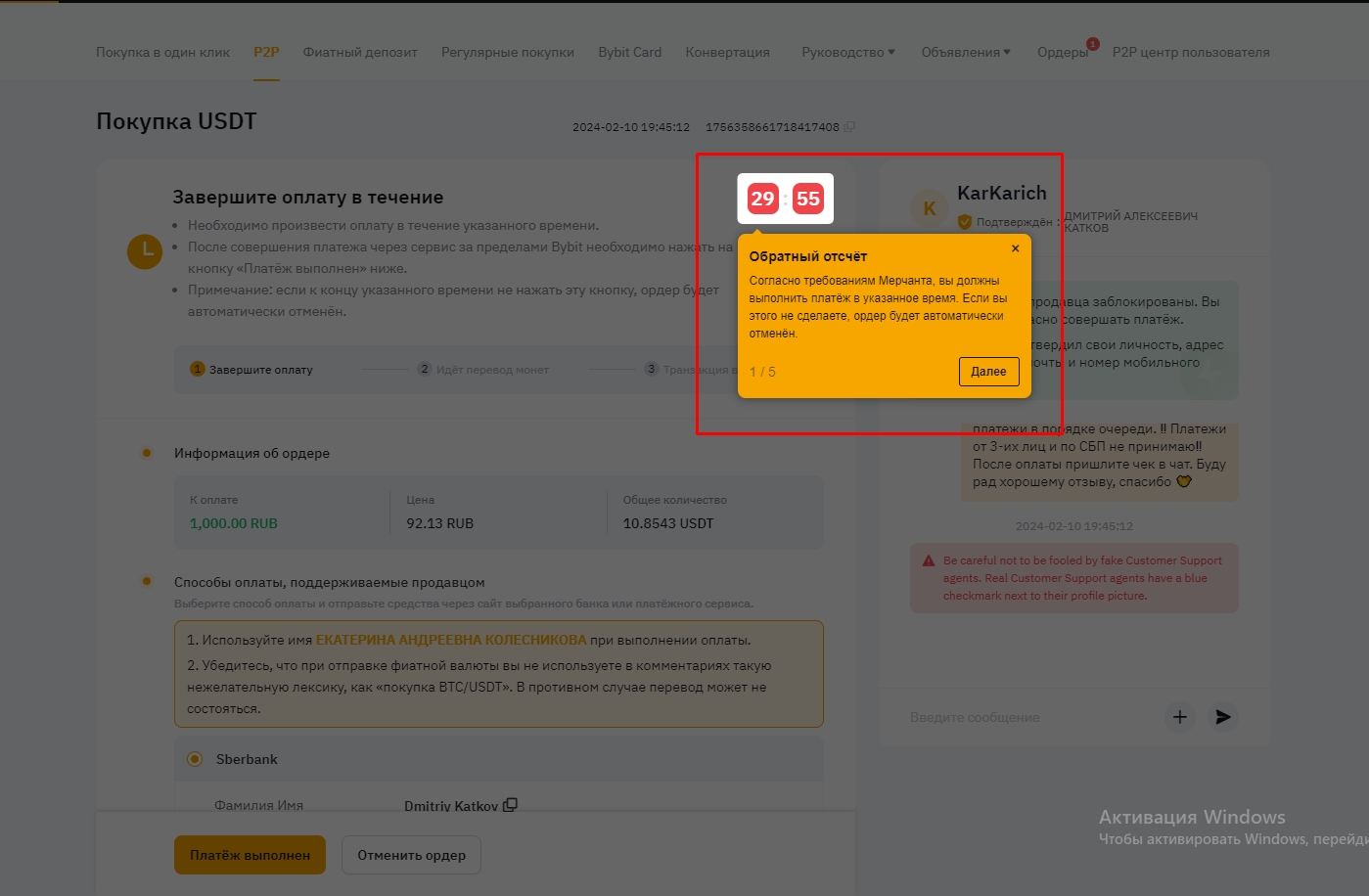Click the red warning triangle icon

929,560
